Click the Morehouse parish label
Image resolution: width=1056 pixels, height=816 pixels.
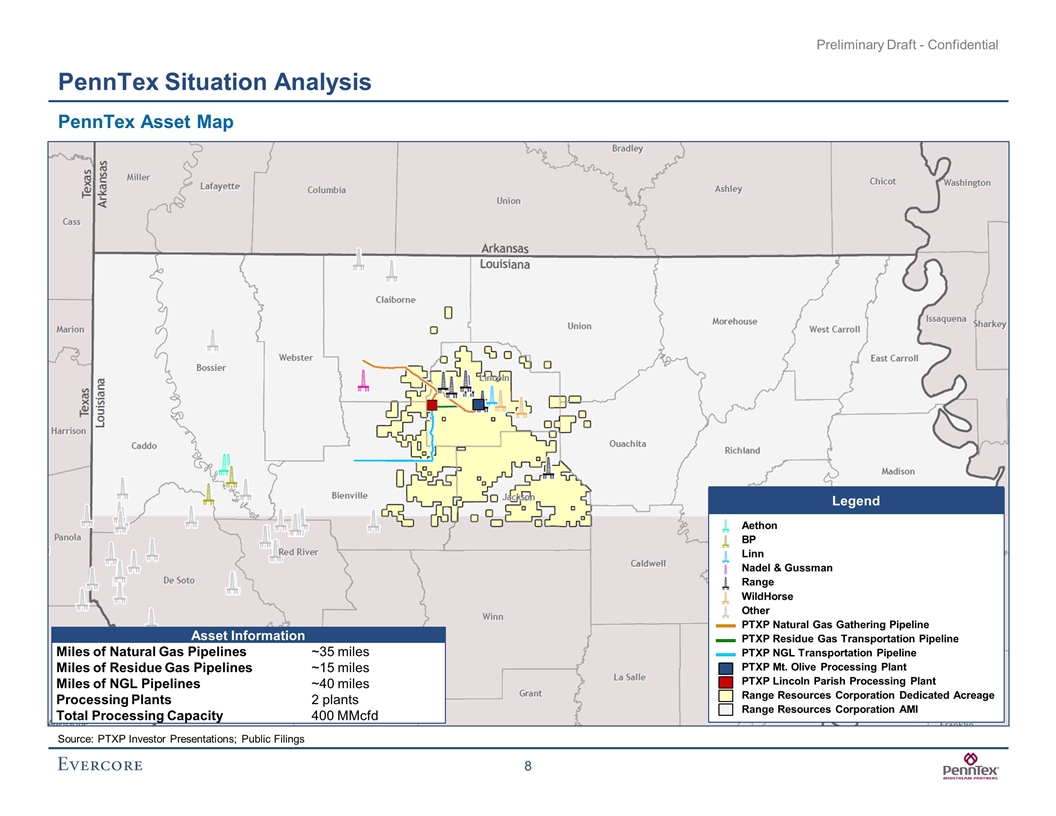[x=735, y=321]
